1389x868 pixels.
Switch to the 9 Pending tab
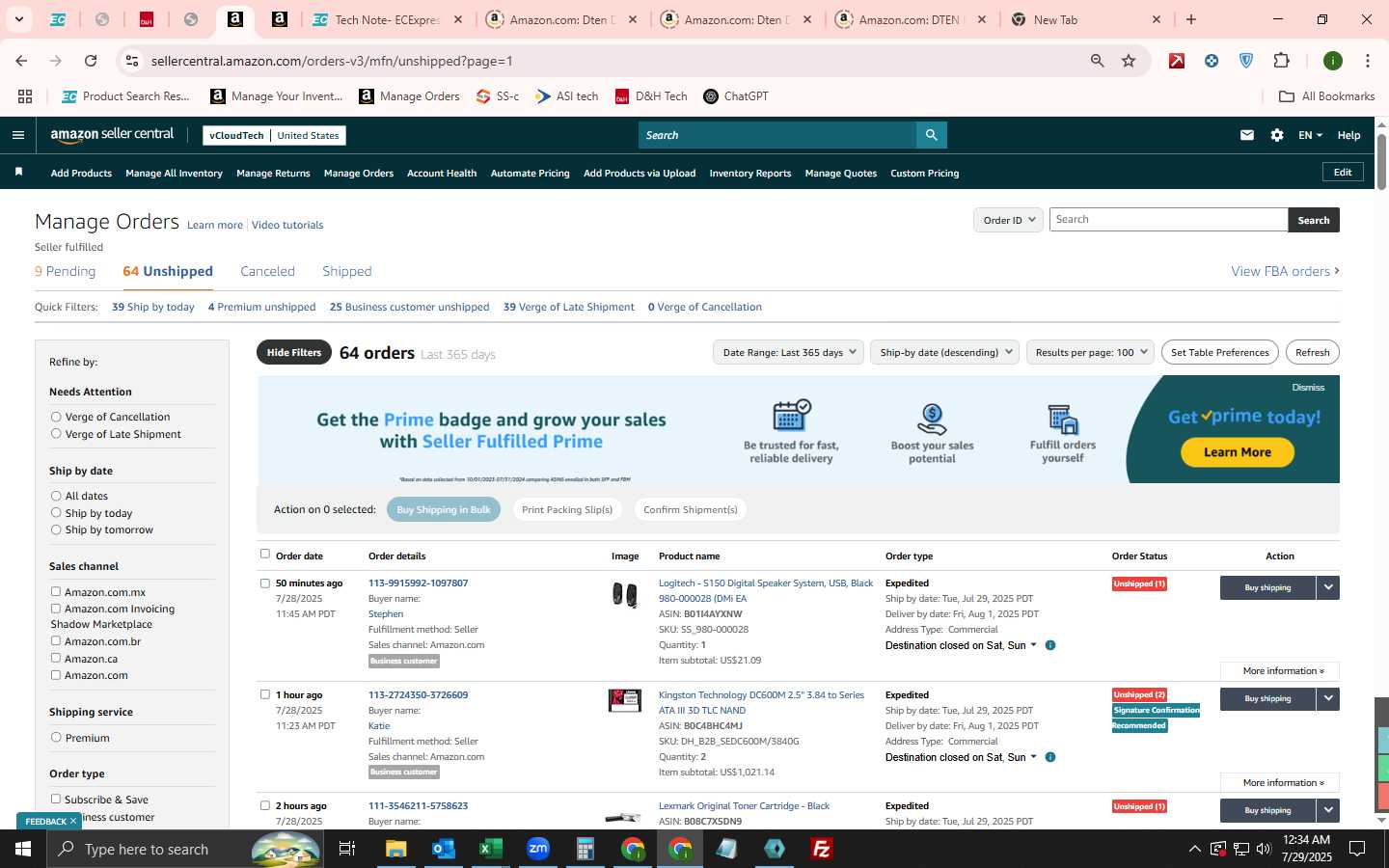[65, 271]
